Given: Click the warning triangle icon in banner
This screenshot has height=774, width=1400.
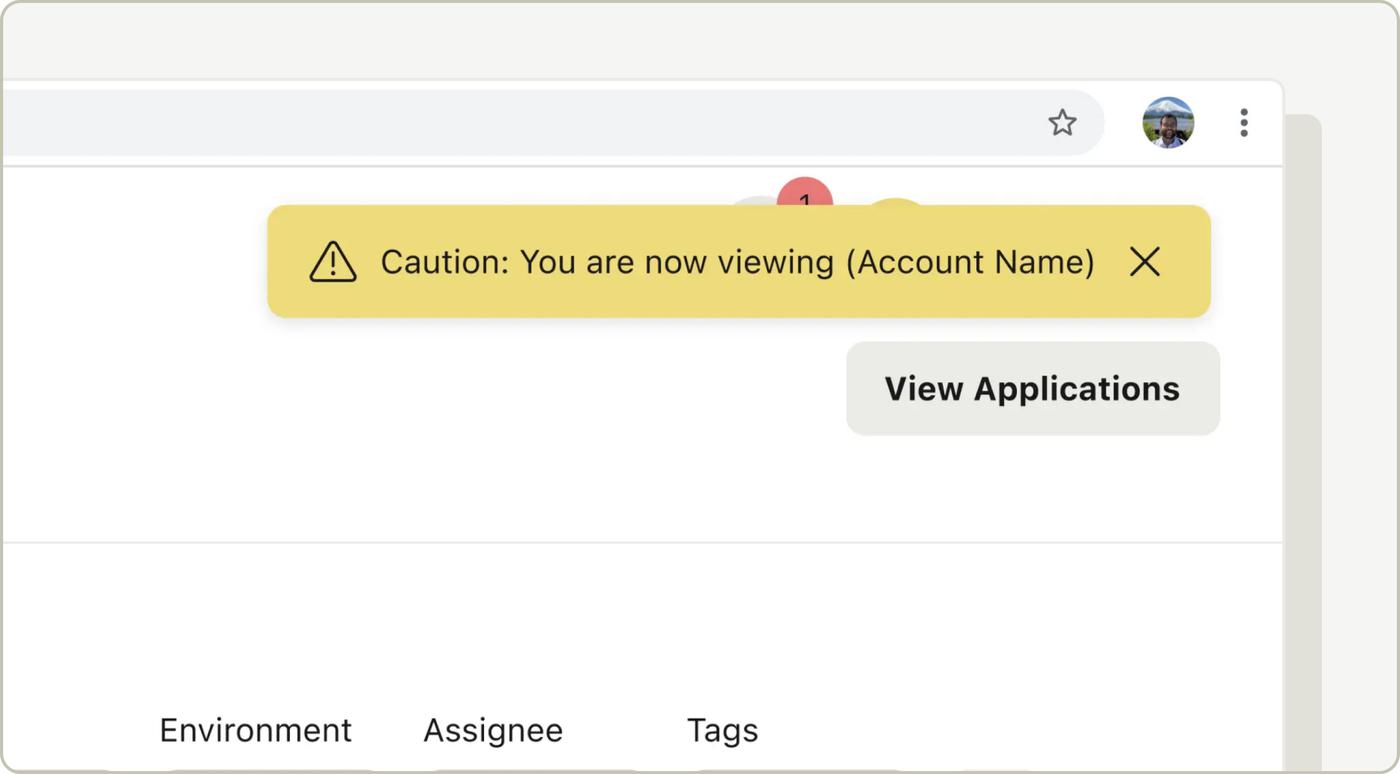Looking at the screenshot, I should pyautogui.click(x=333, y=262).
